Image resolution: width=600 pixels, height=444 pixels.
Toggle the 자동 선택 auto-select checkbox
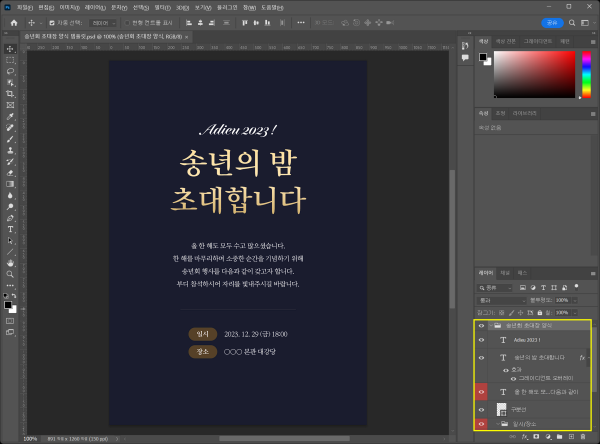52,21
